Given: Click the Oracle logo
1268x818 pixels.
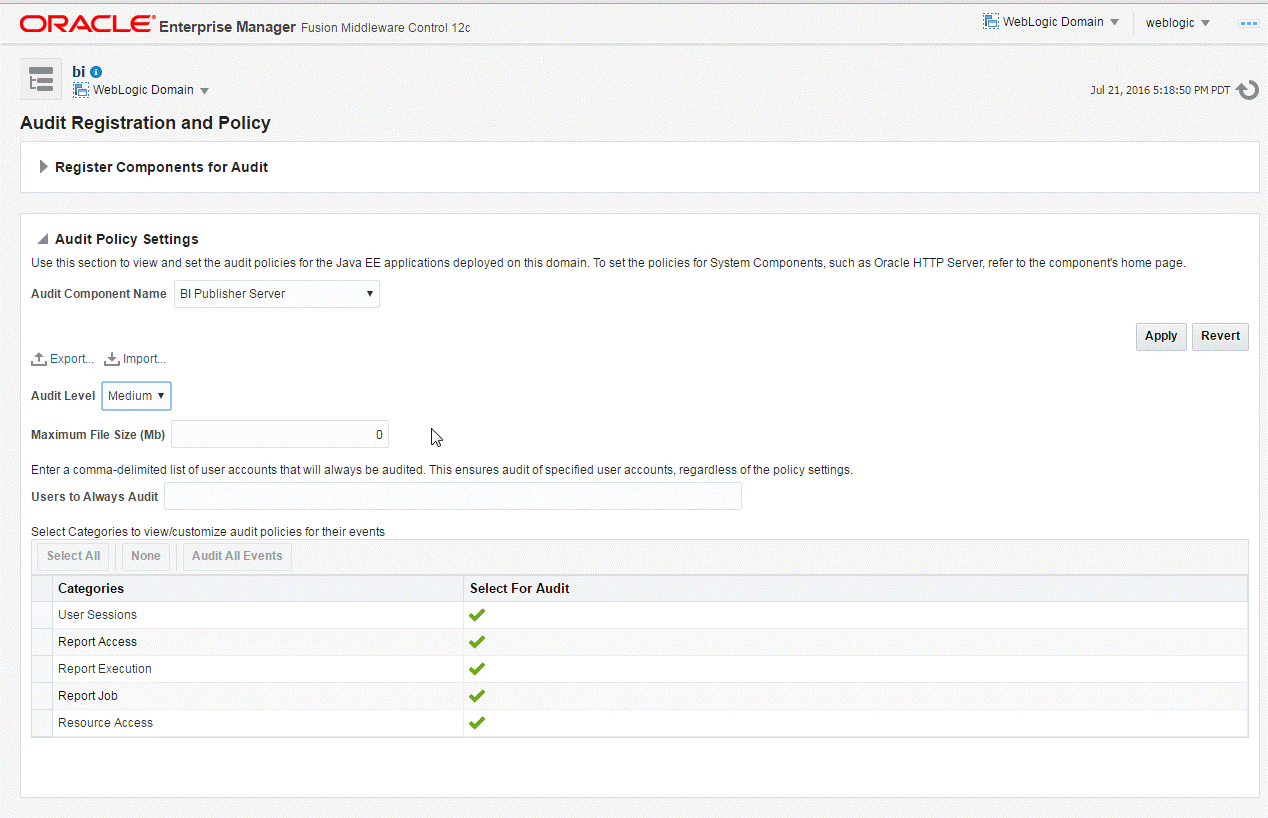Looking at the screenshot, I should [x=87, y=24].
